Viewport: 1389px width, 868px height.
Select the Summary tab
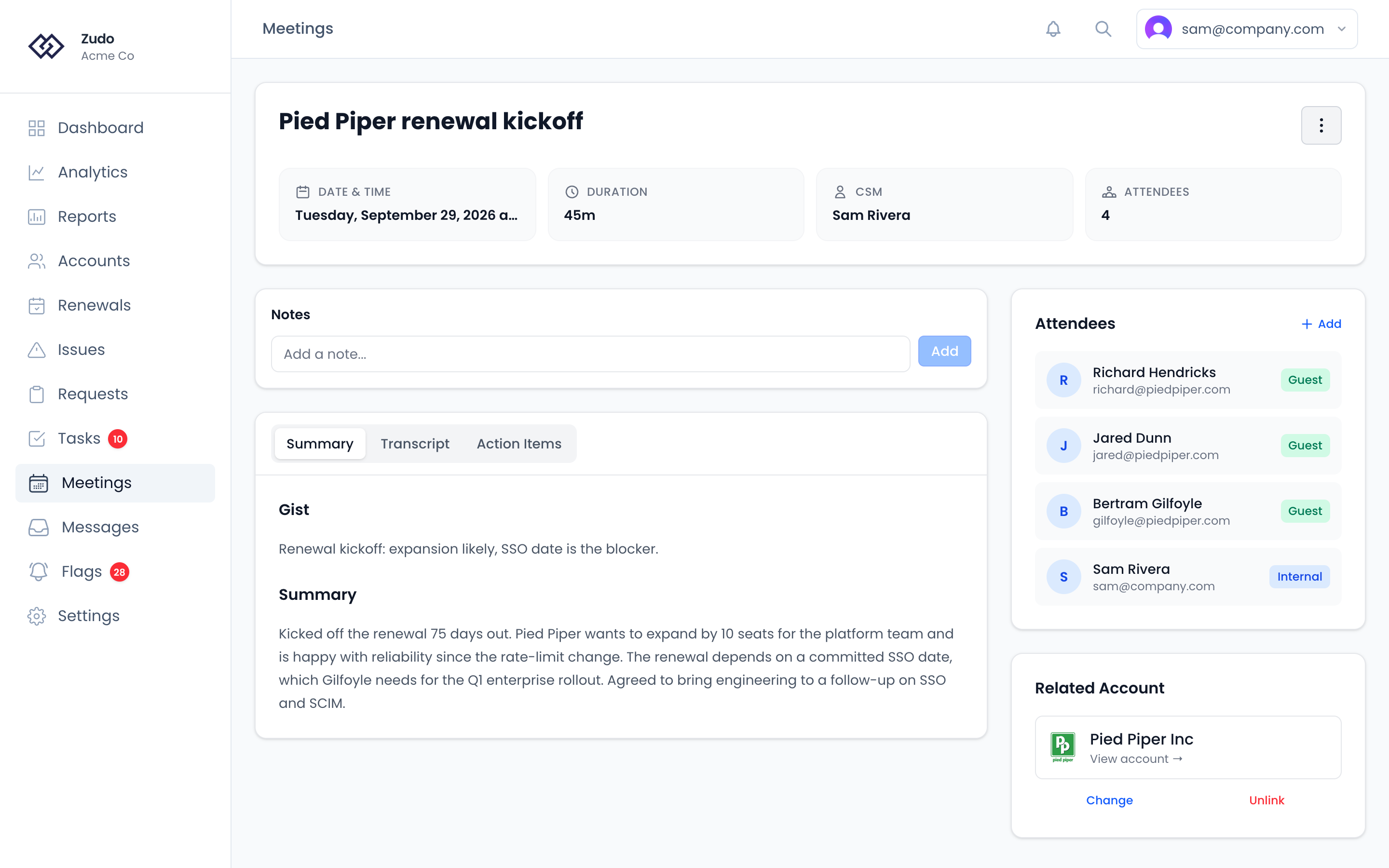coord(320,444)
